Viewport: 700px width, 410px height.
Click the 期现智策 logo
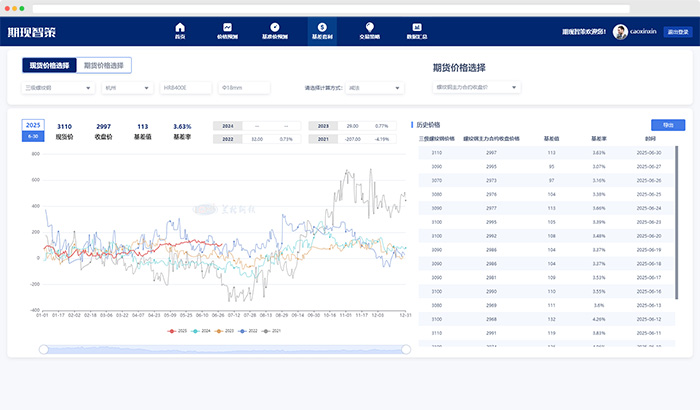pyautogui.click(x=39, y=32)
